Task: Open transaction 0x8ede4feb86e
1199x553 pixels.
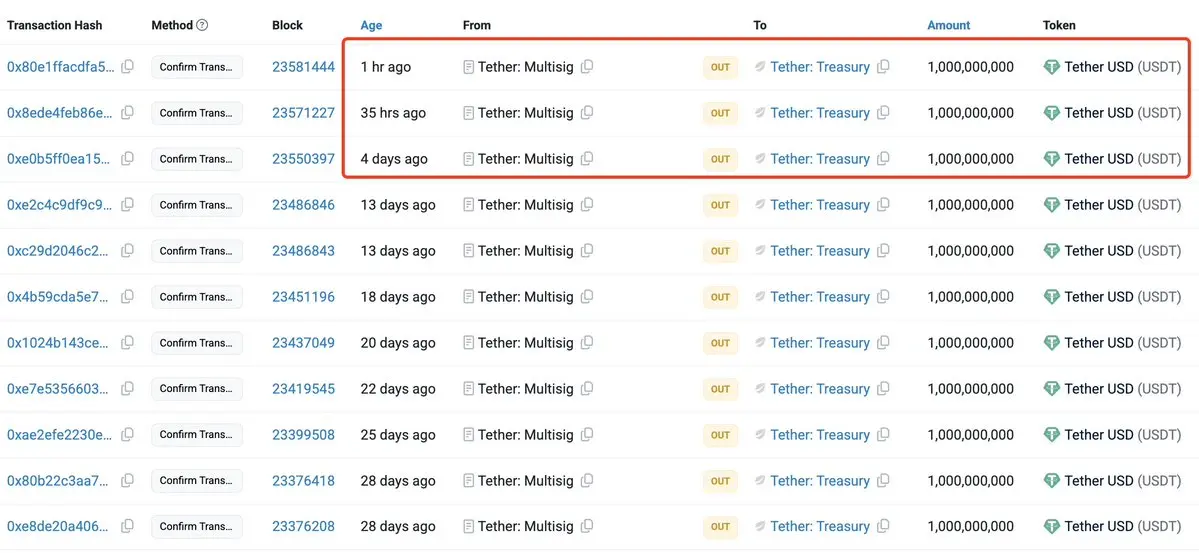Action: 59,113
